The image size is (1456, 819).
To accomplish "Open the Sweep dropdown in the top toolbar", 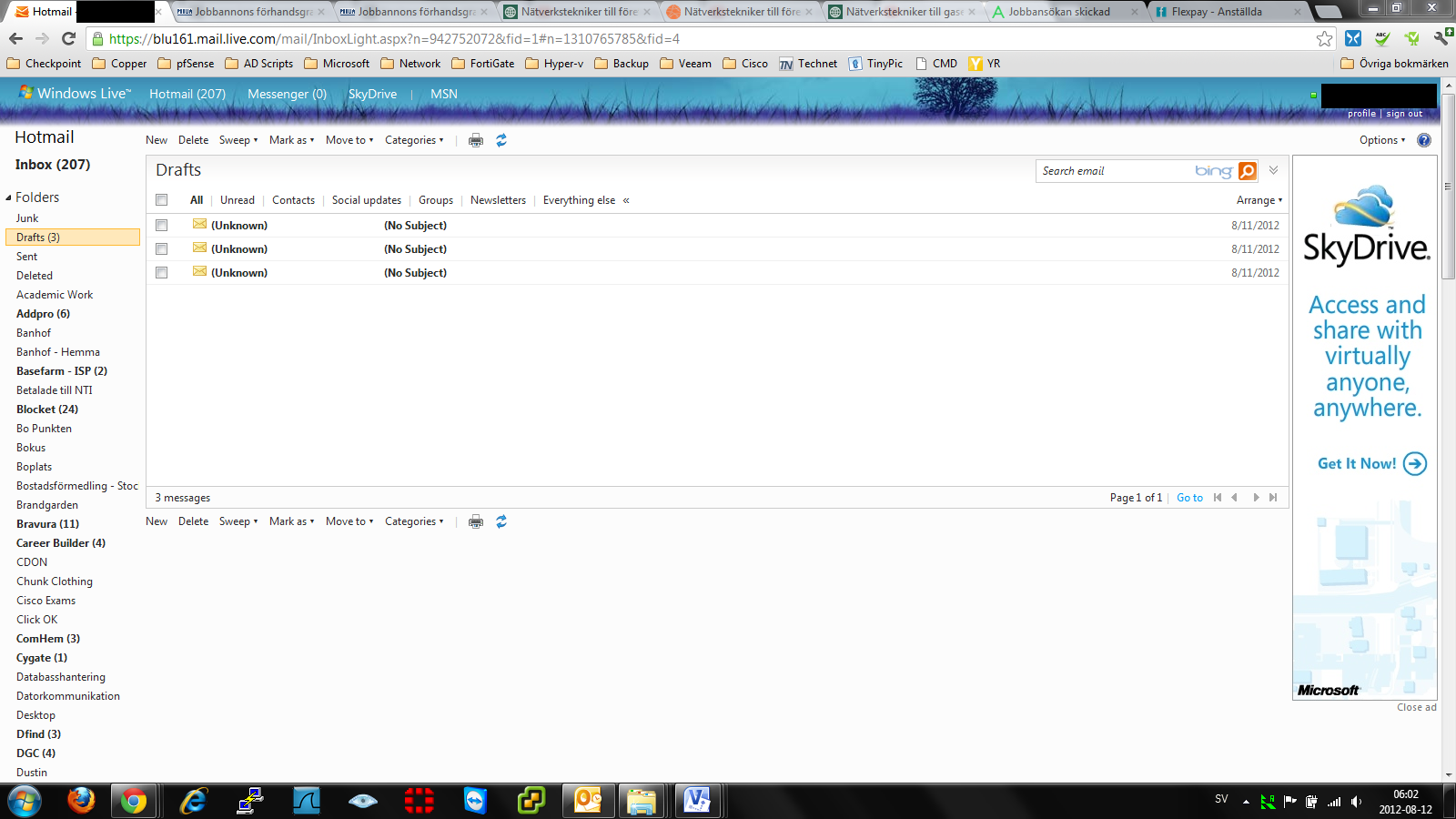I will 238,140.
